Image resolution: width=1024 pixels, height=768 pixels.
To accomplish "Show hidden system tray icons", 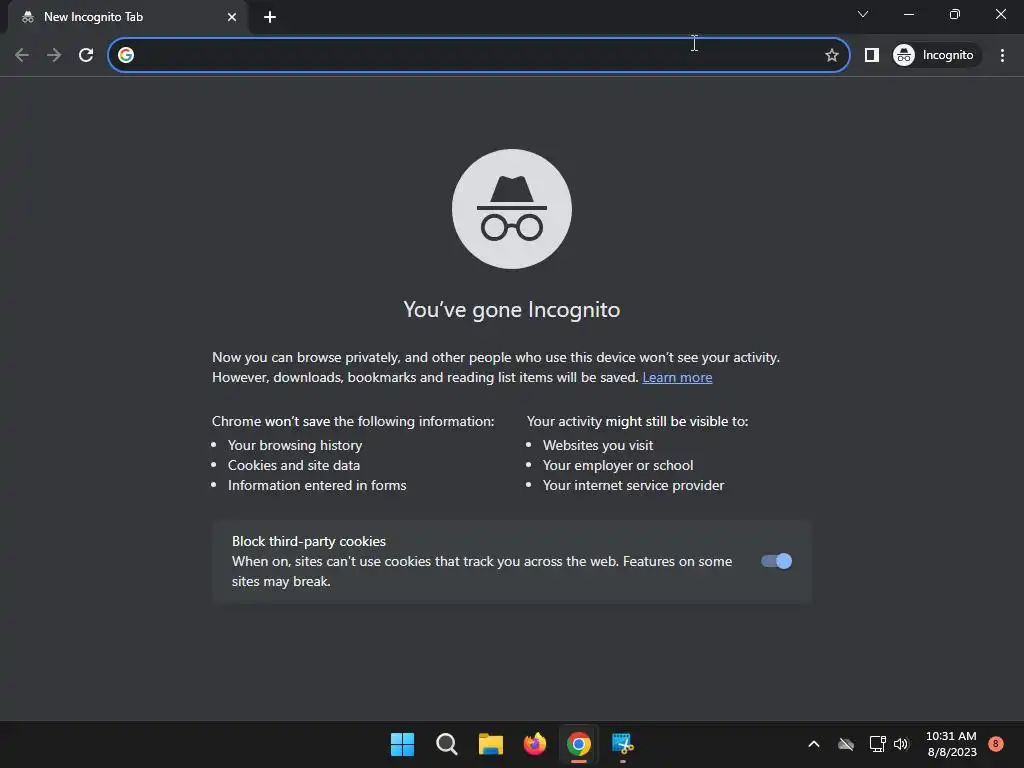I will pyautogui.click(x=814, y=744).
